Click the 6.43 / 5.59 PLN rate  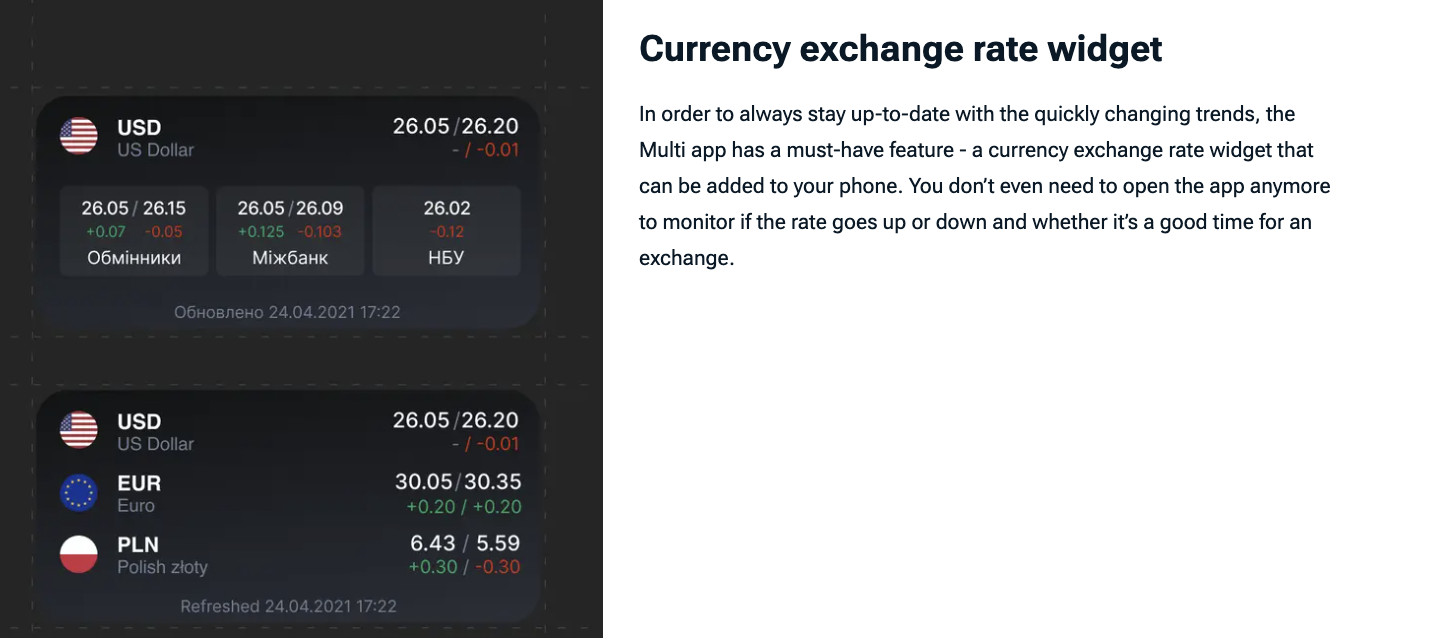pyautogui.click(x=464, y=544)
